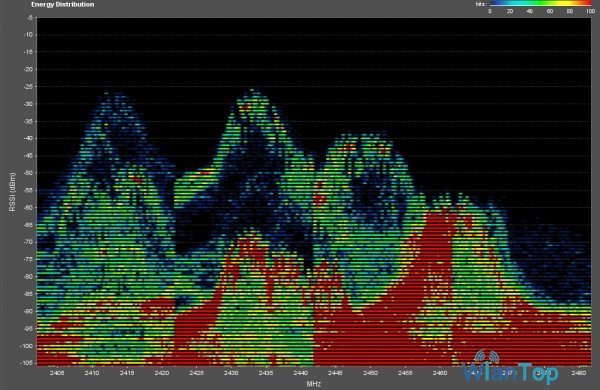Select the 2410 frequency tick label

[92, 373]
